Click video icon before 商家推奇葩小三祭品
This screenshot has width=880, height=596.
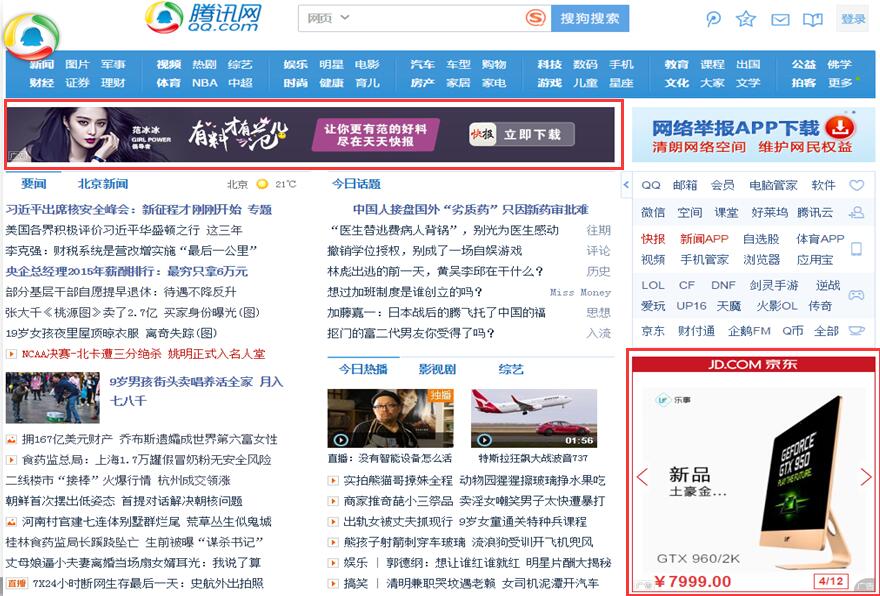click(333, 501)
